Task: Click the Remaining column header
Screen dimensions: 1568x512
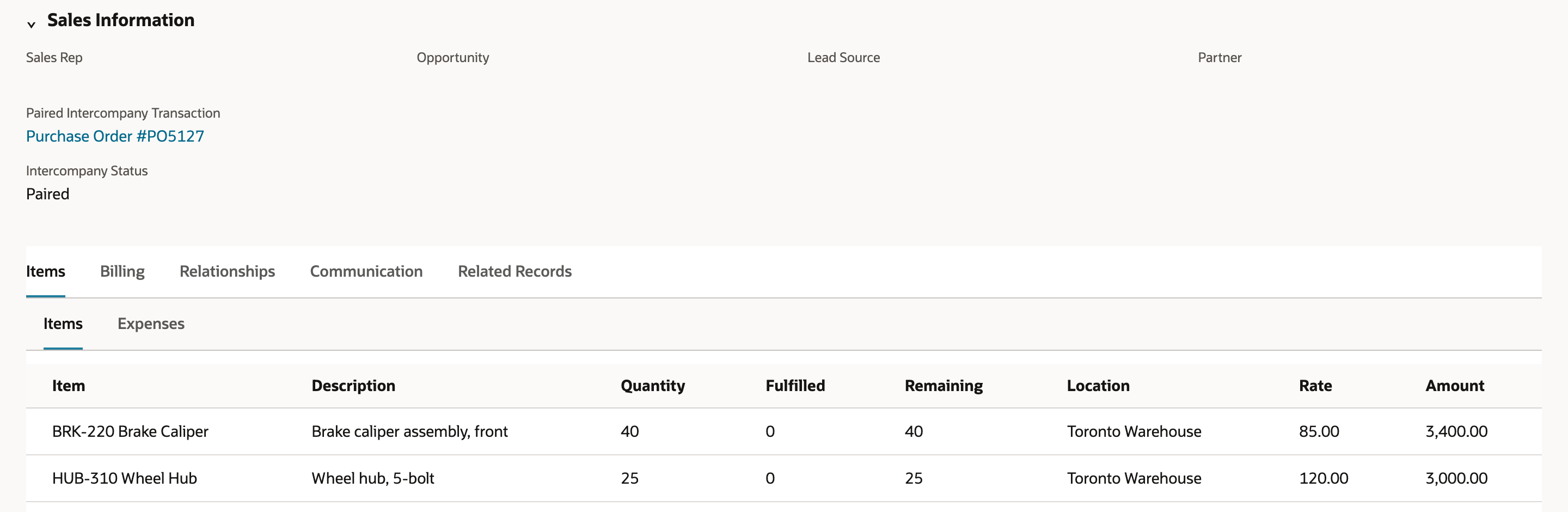Action: pos(944,386)
